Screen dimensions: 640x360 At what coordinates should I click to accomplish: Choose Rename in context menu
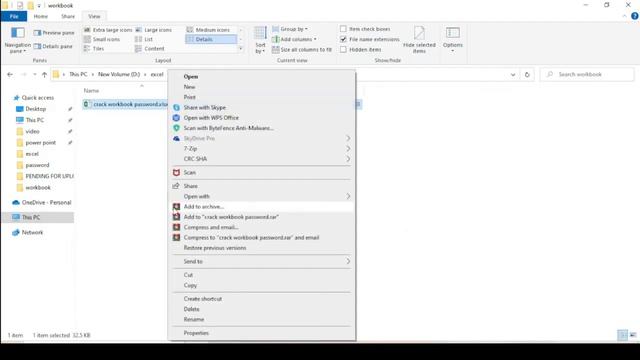pyautogui.click(x=261, y=319)
